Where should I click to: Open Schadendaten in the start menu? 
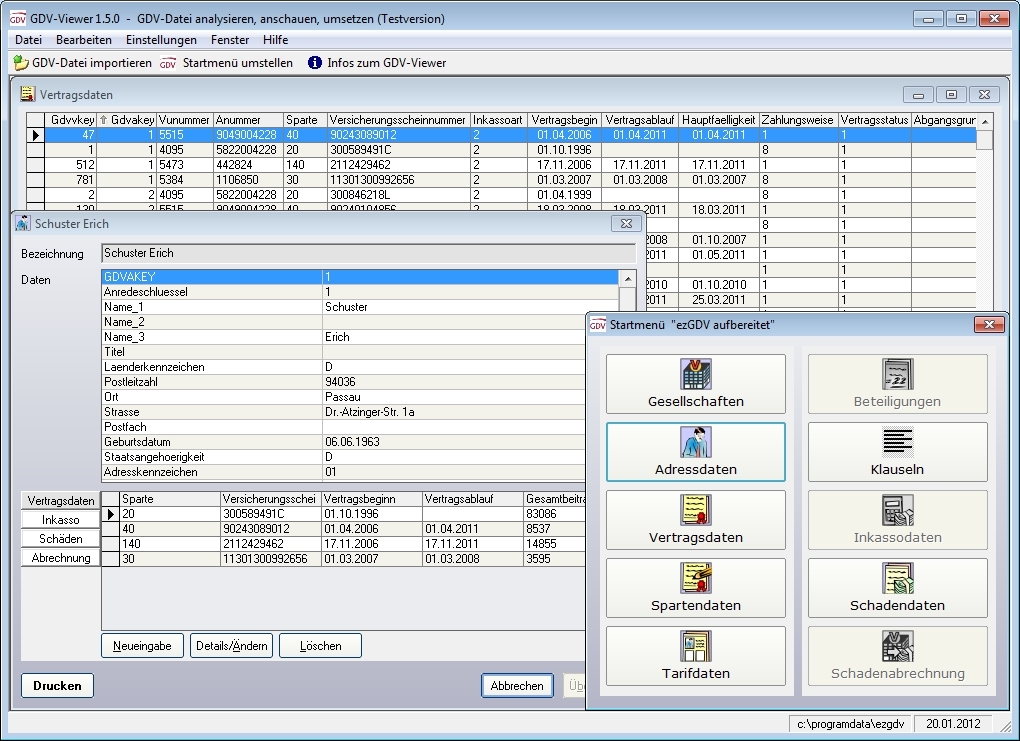(x=897, y=588)
